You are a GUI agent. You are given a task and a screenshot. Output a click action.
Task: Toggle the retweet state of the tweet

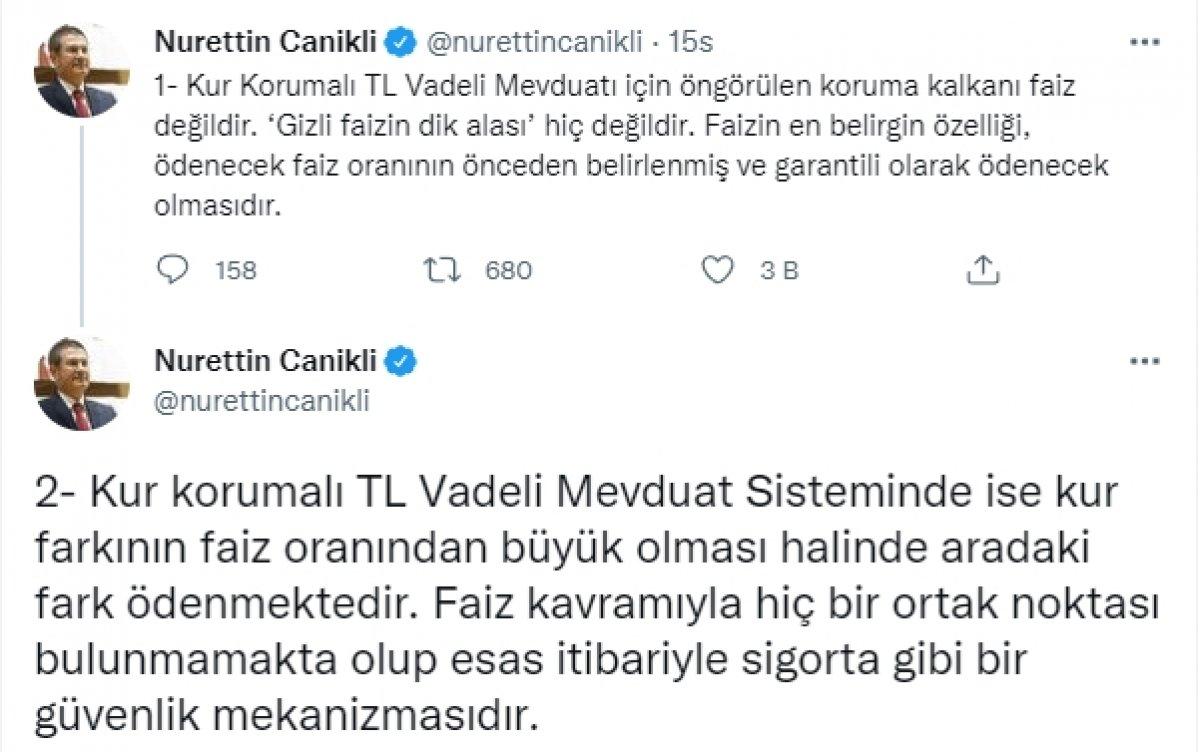[x=444, y=268]
